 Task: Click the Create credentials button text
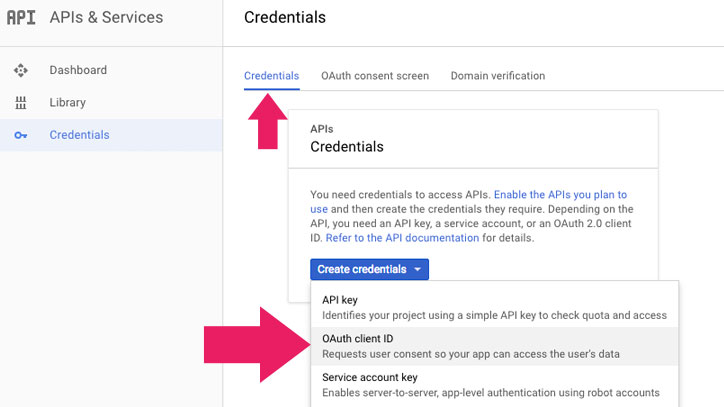pos(362,269)
